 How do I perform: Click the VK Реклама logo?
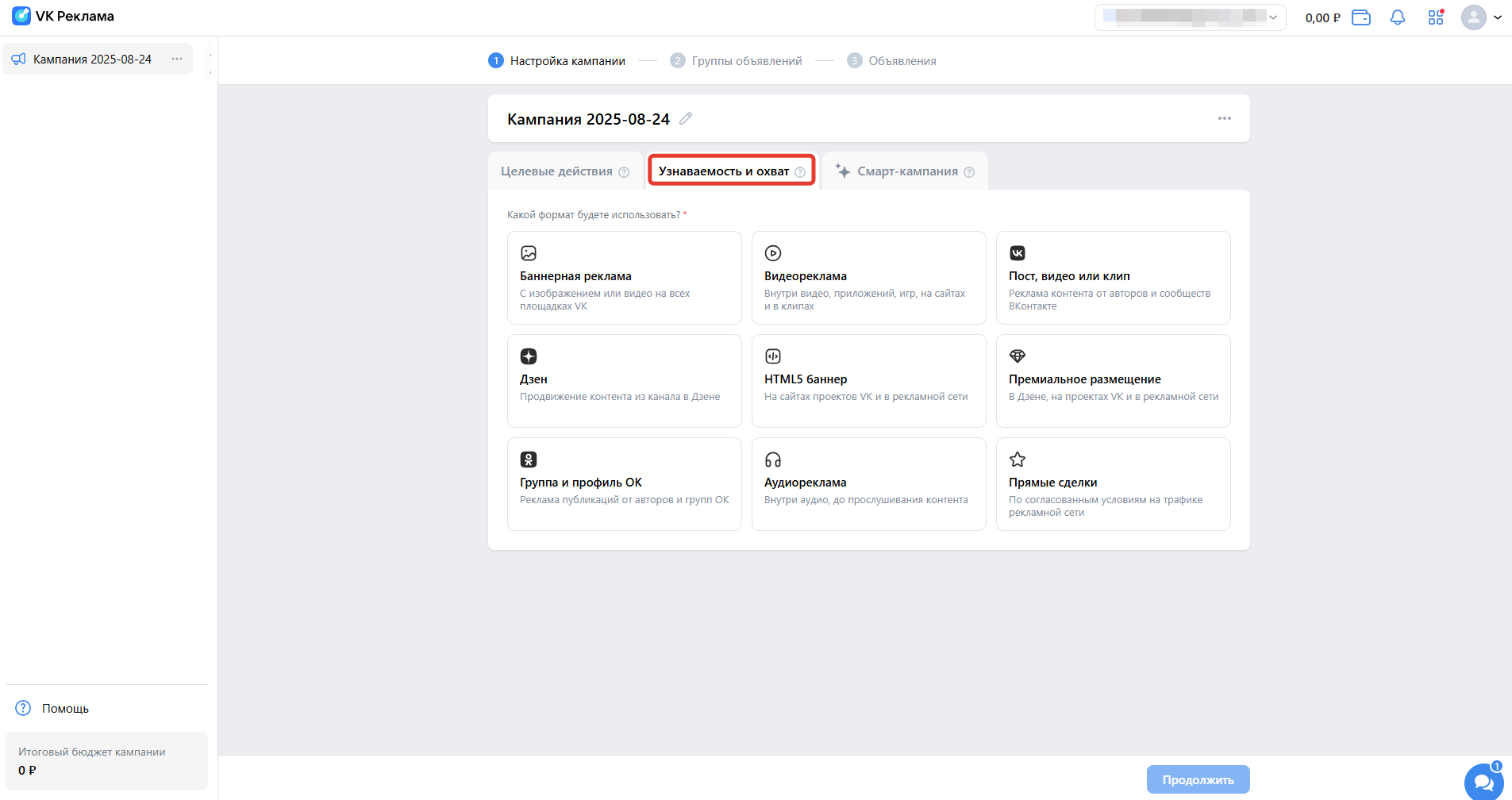point(63,17)
